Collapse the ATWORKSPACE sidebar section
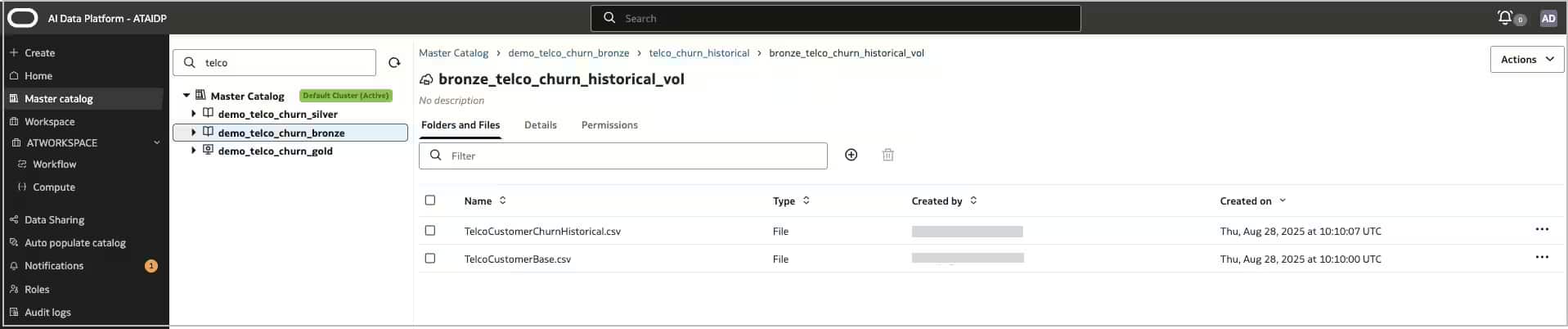The image size is (1568, 329). (x=157, y=142)
